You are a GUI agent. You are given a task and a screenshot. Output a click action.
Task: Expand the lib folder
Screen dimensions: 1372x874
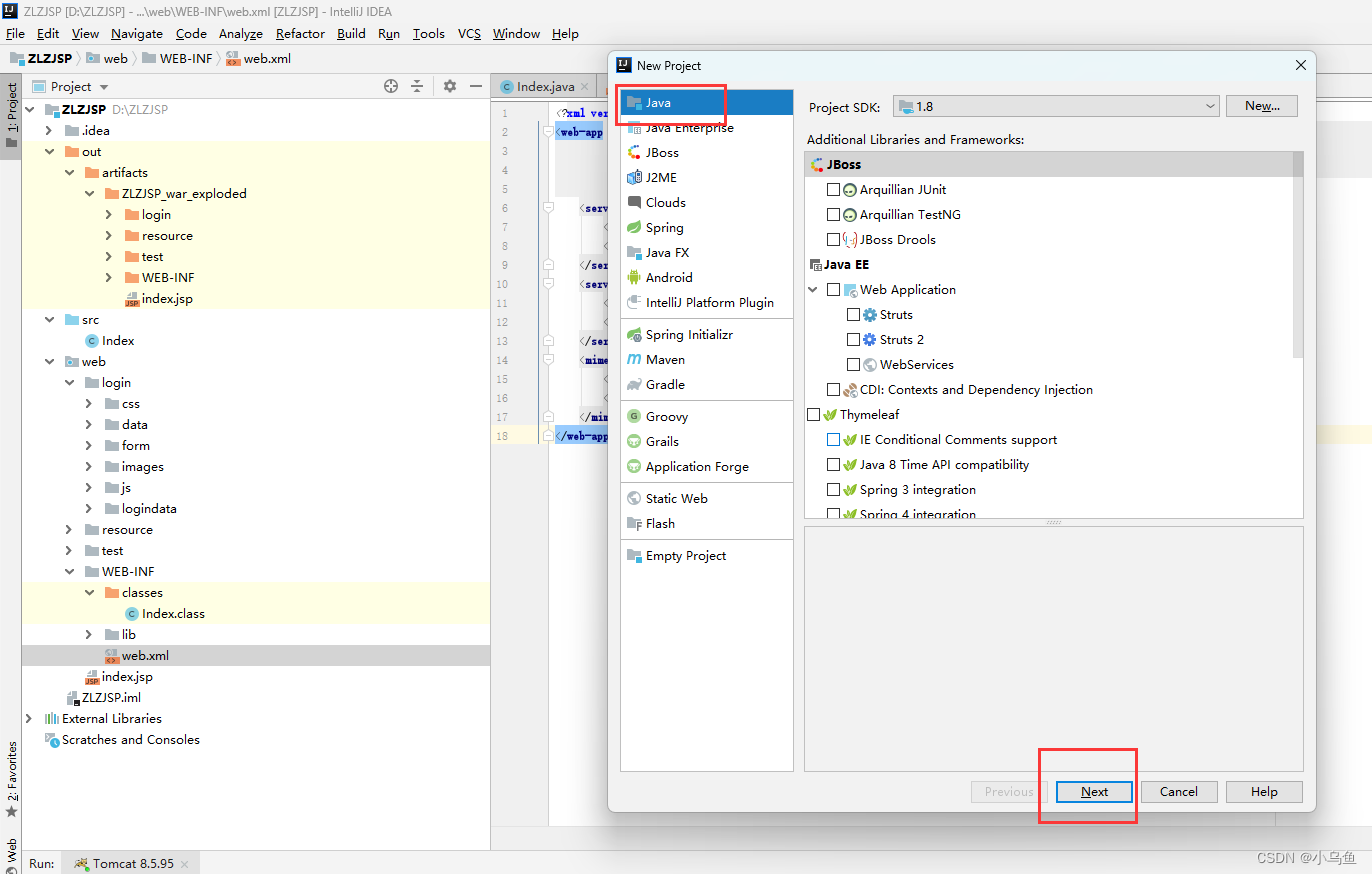click(89, 635)
